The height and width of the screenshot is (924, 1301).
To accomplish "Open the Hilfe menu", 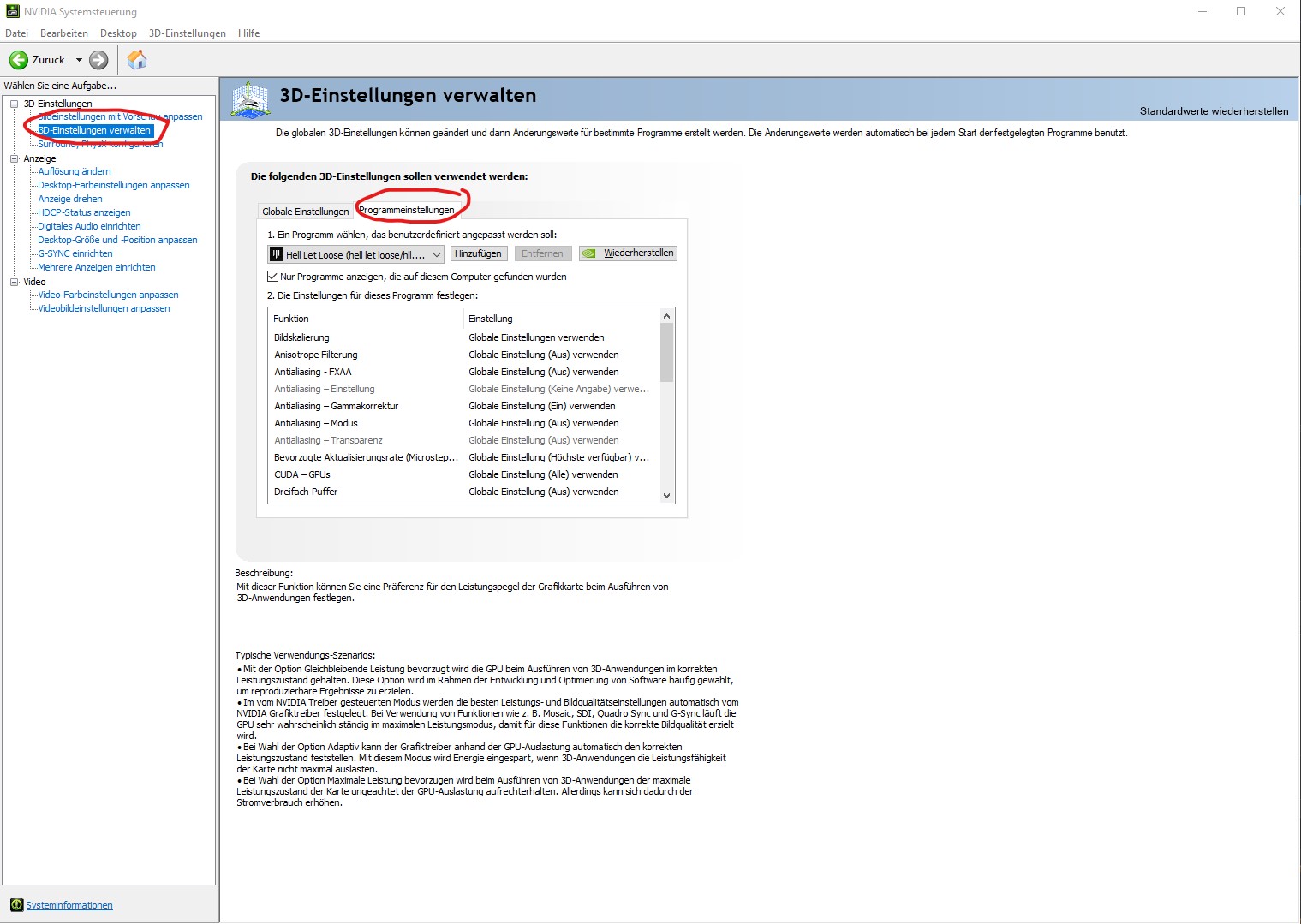I will 249,33.
